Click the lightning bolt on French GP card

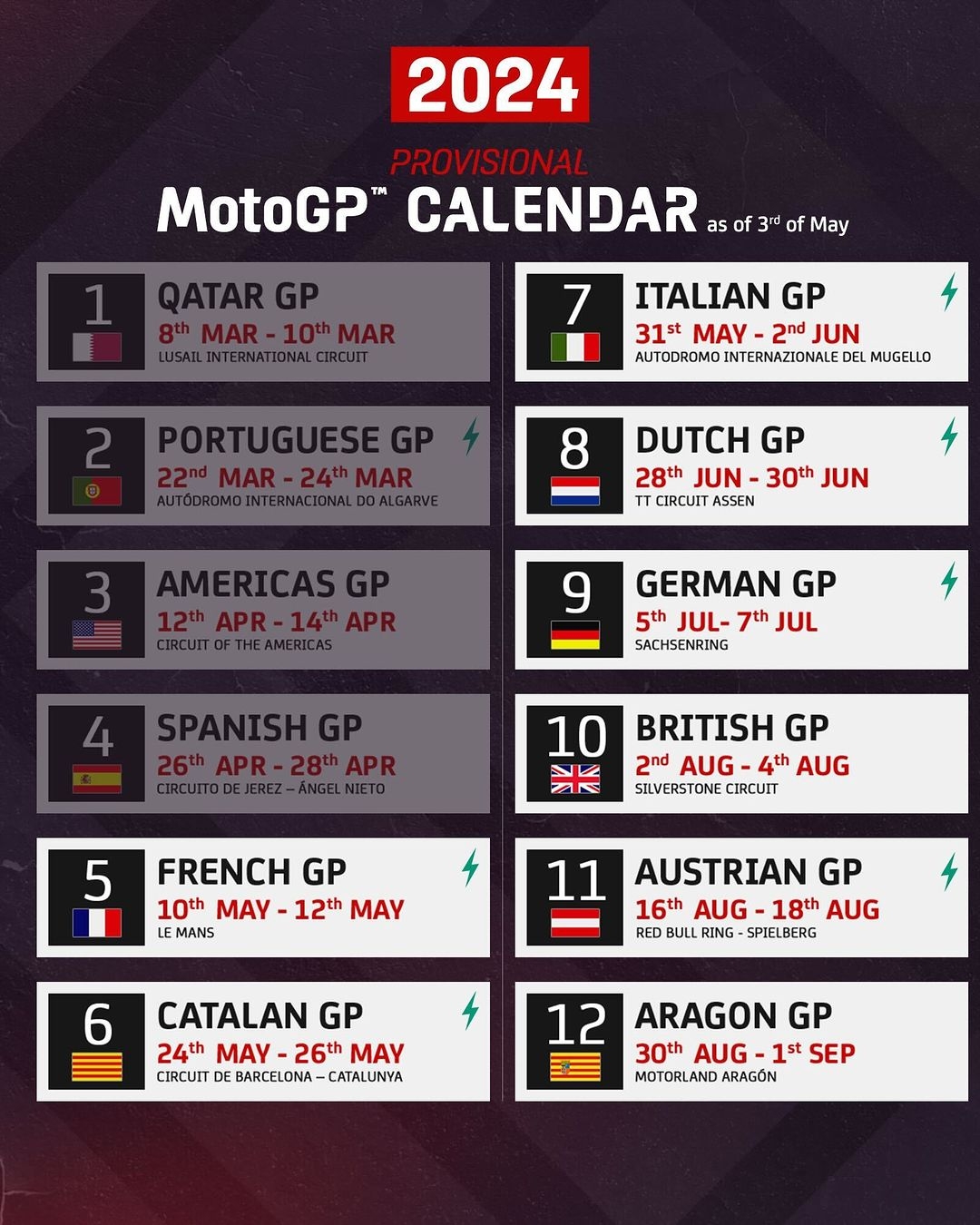click(x=470, y=867)
